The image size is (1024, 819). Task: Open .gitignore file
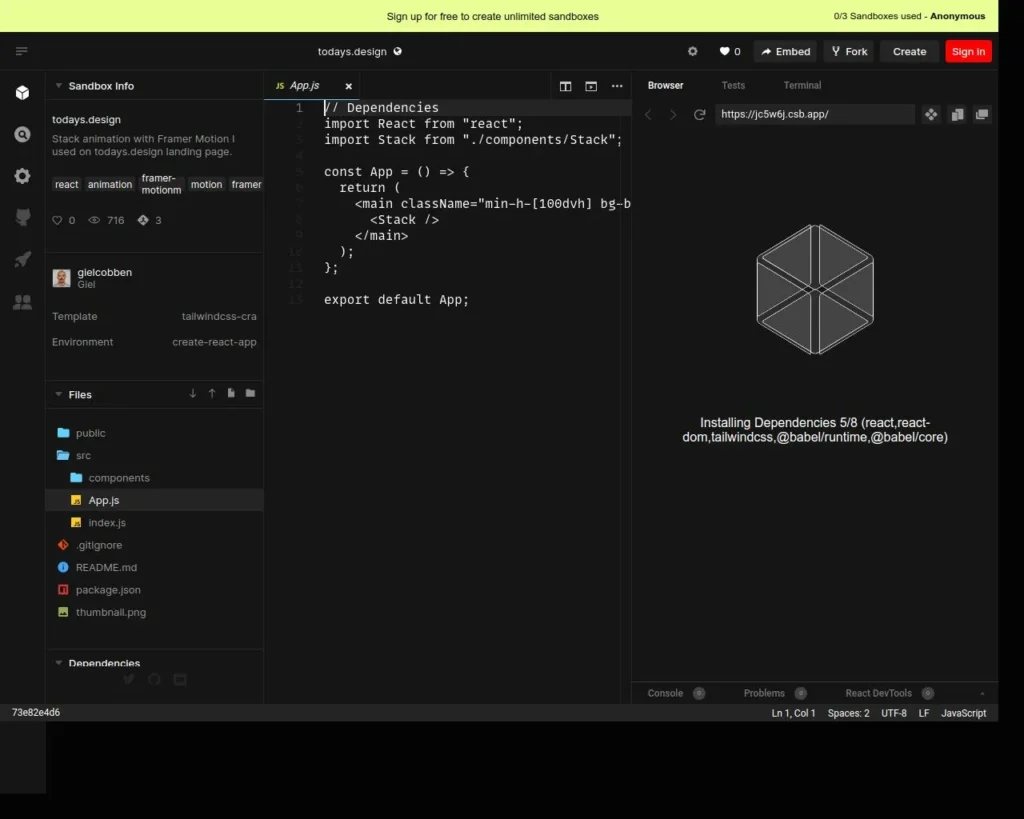tap(154, 545)
